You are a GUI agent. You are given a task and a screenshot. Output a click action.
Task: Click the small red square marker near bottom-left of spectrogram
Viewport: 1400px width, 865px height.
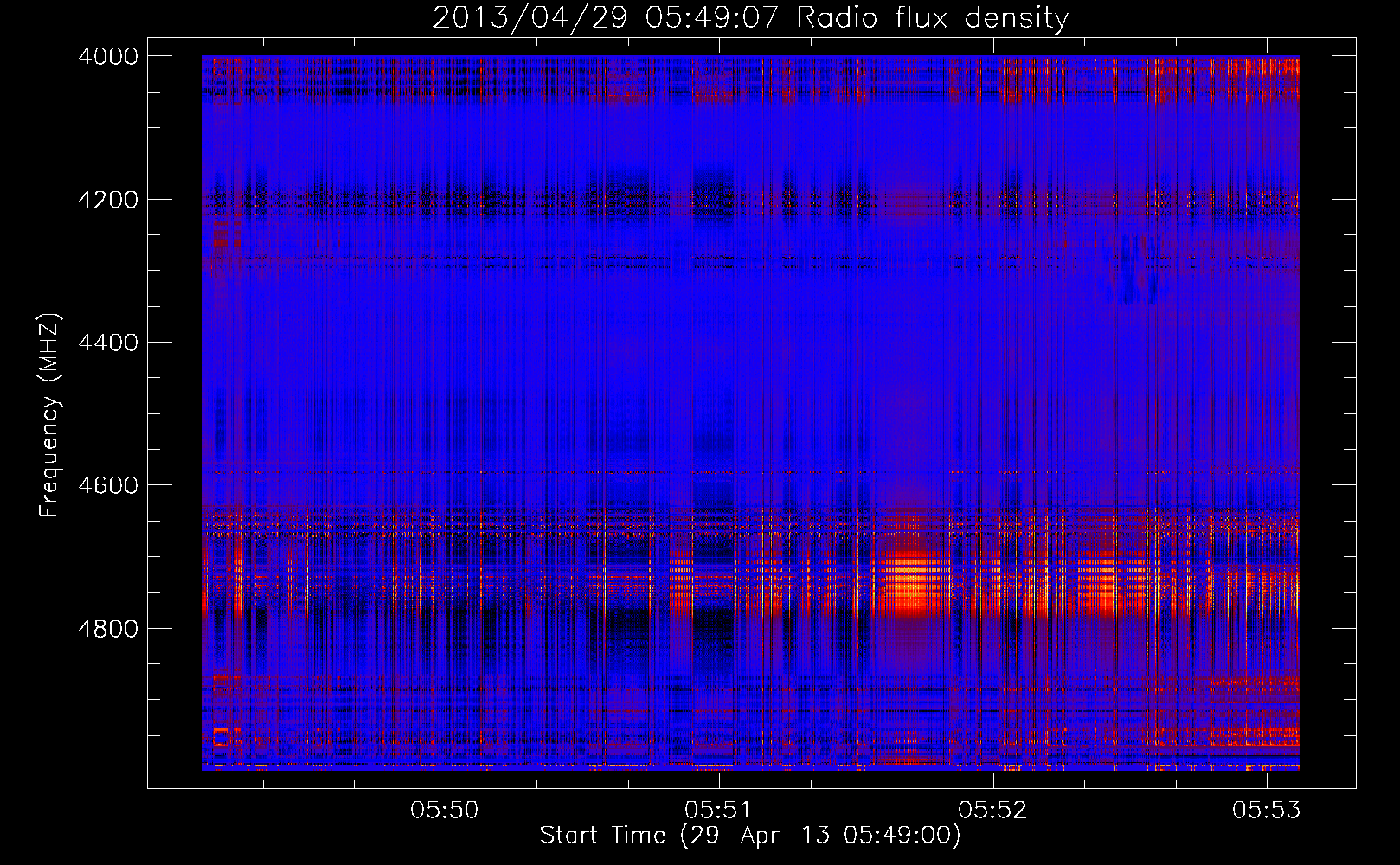pos(221,737)
